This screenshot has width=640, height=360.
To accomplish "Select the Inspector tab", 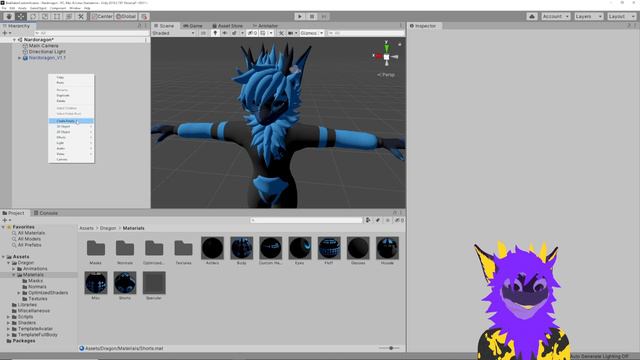I will (423, 26).
